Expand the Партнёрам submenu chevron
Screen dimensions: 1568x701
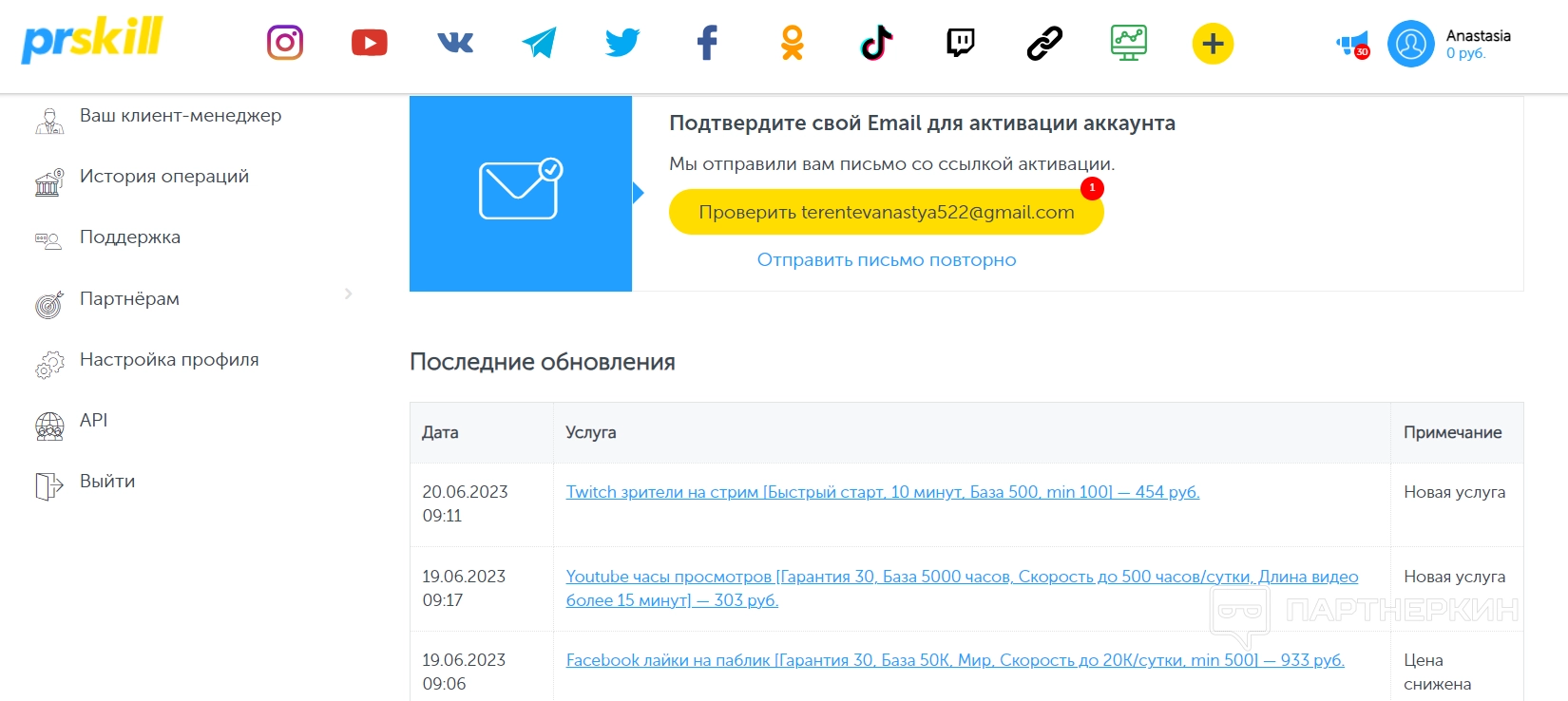[348, 294]
